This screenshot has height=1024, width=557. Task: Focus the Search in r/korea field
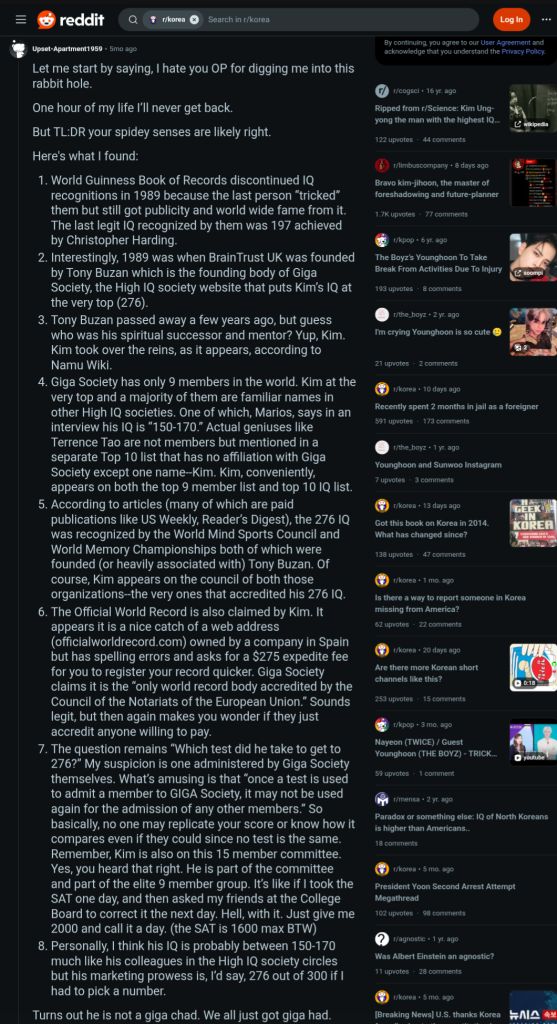click(x=340, y=20)
